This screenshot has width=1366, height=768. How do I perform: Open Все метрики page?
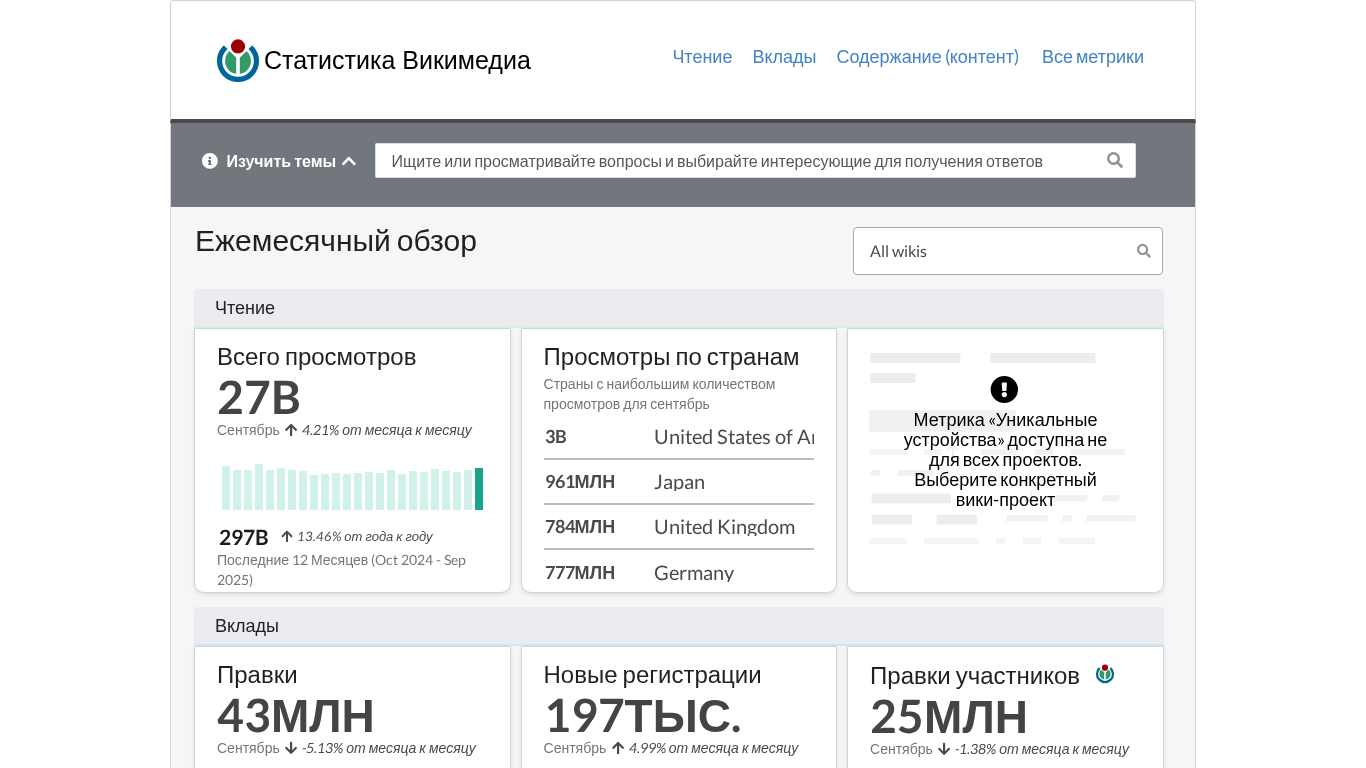pyautogui.click(x=1092, y=57)
